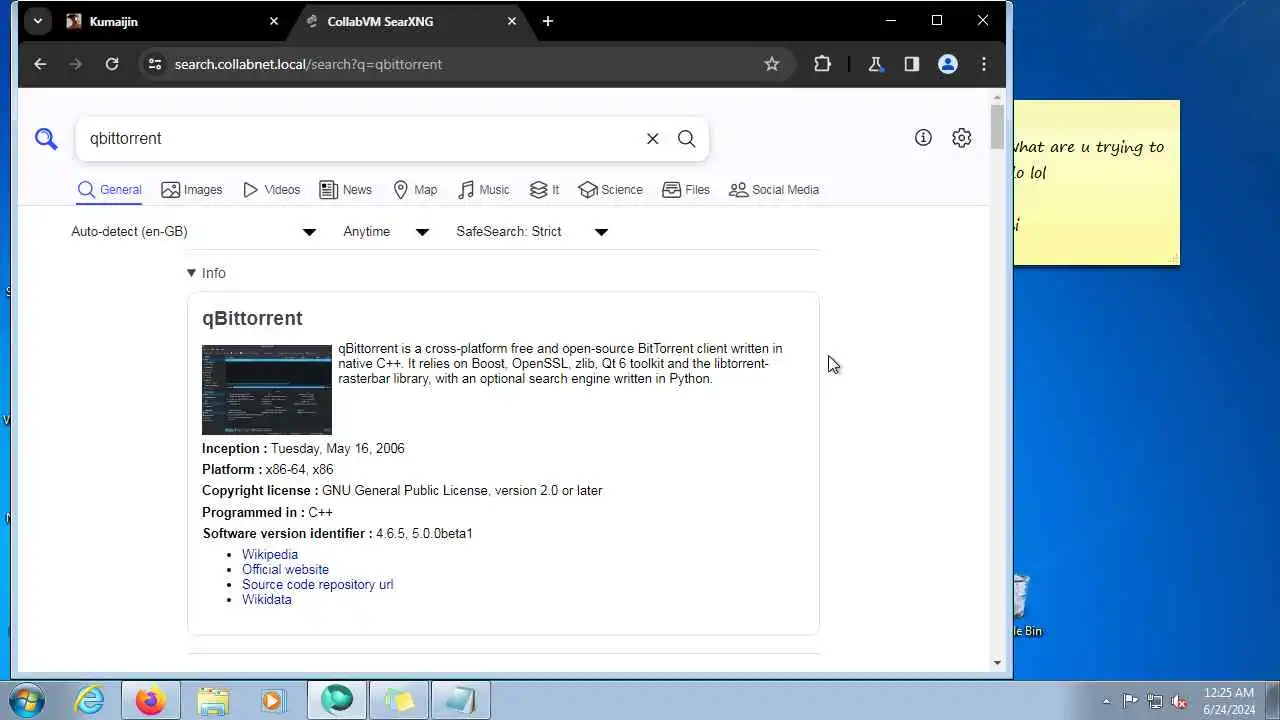
Task: Reload the current page
Action: tap(112, 64)
